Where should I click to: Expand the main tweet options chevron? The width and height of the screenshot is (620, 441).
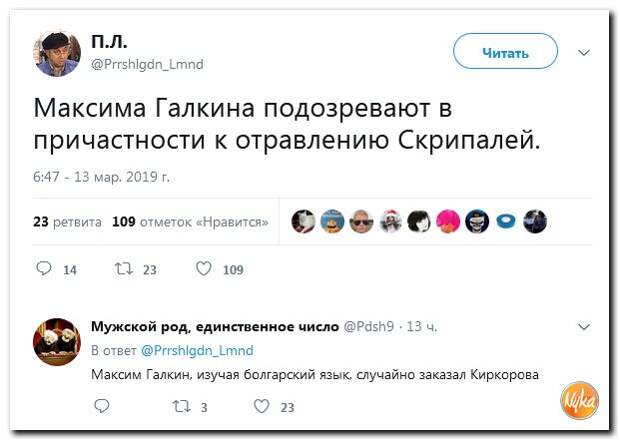click(584, 53)
